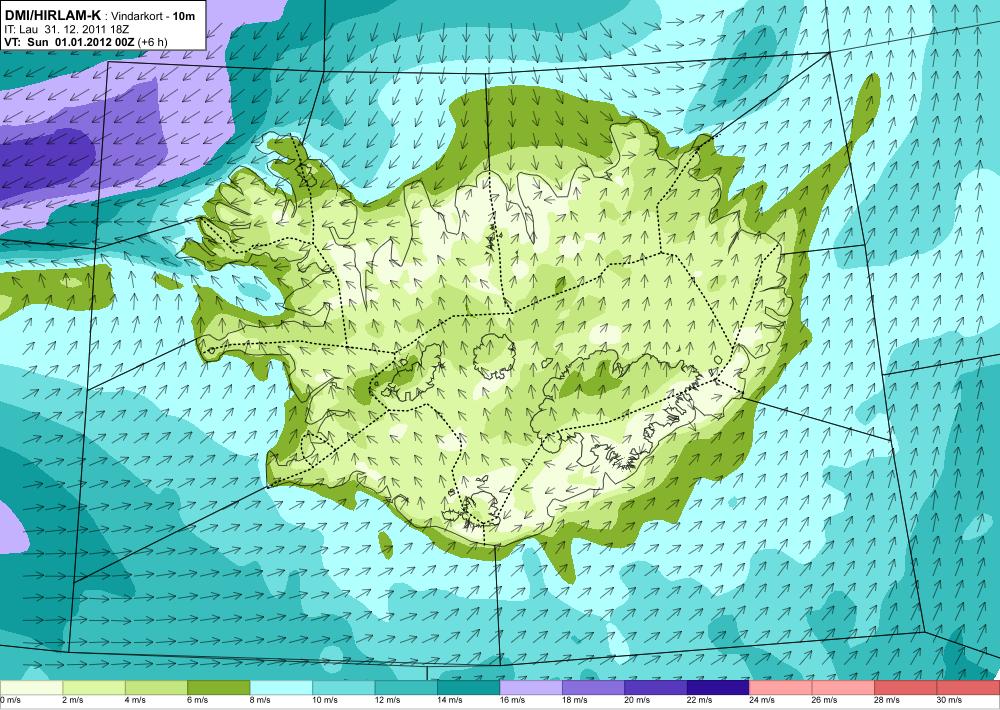Click the '2 m/s' legend label
1000x710 pixels.
point(73,700)
